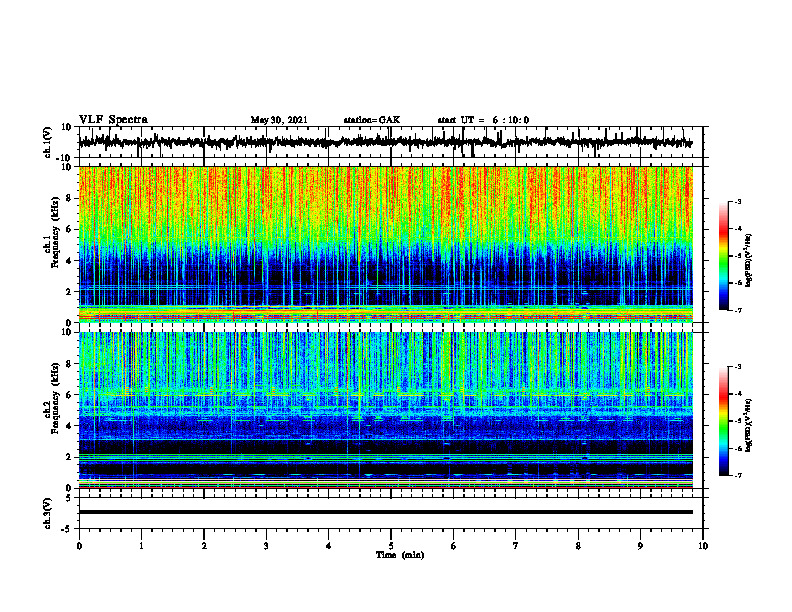
Task: Click time axis tick label "7"
Action: coord(516,546)
